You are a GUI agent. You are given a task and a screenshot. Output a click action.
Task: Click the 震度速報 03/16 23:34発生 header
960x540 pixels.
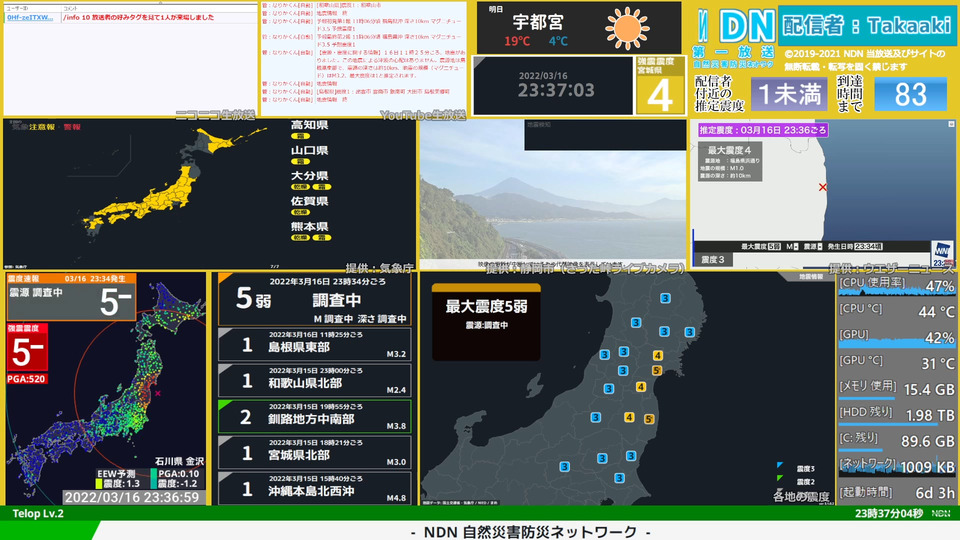click(71, 279)
